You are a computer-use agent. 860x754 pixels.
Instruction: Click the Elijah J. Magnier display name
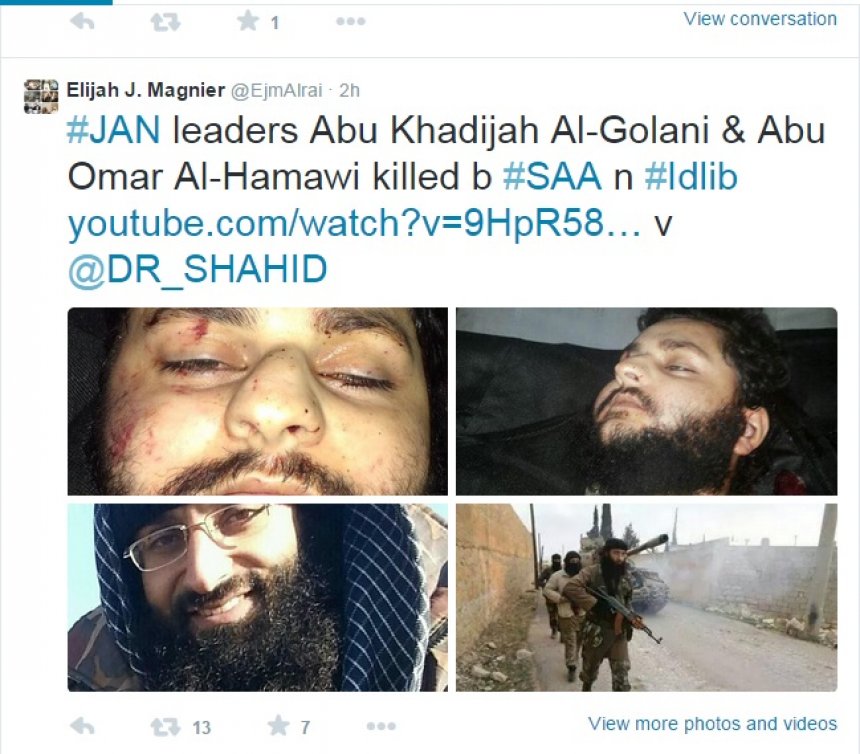(x=145, y=90)
